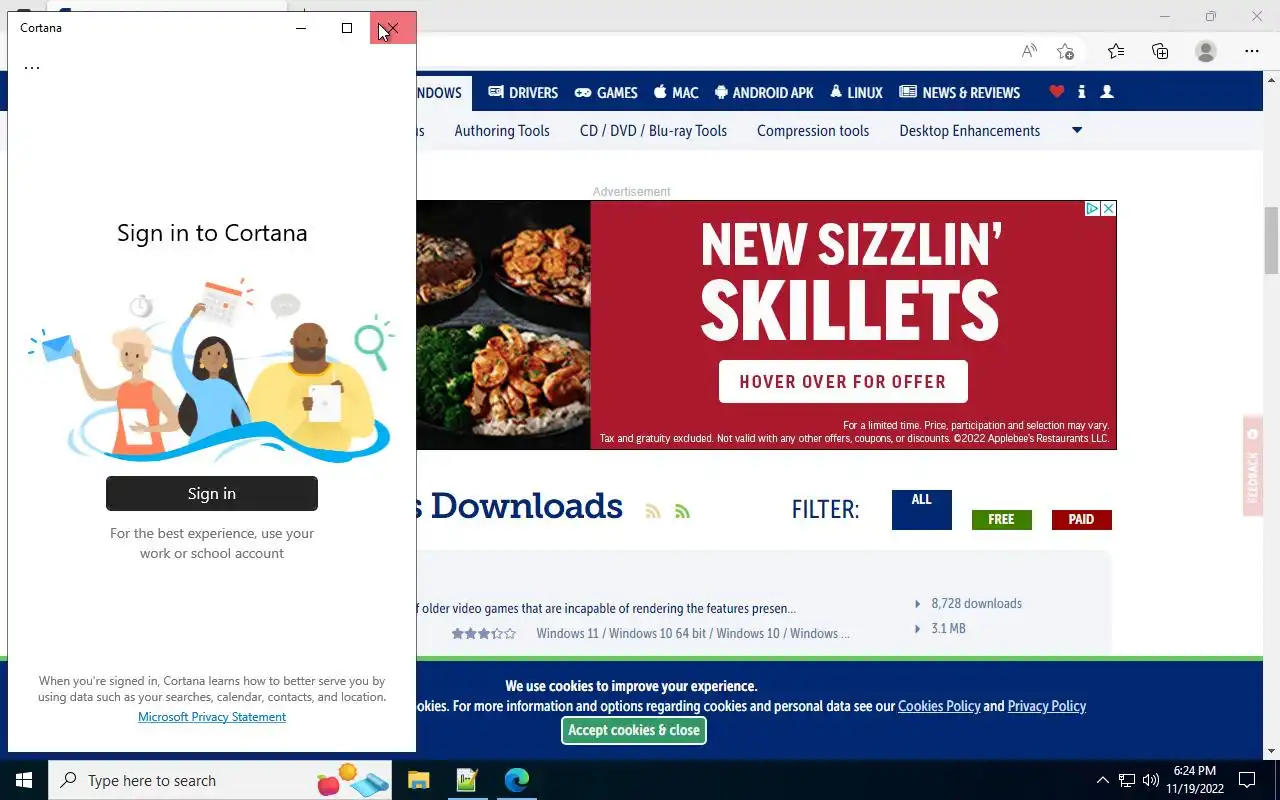Open Android APK section
Screen dimensions: 1280x800
764,92
